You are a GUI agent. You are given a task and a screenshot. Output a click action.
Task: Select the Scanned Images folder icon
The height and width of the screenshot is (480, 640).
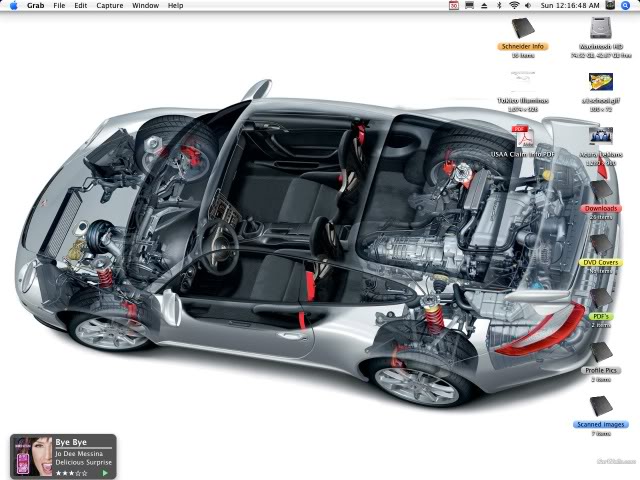pos(602,406)
